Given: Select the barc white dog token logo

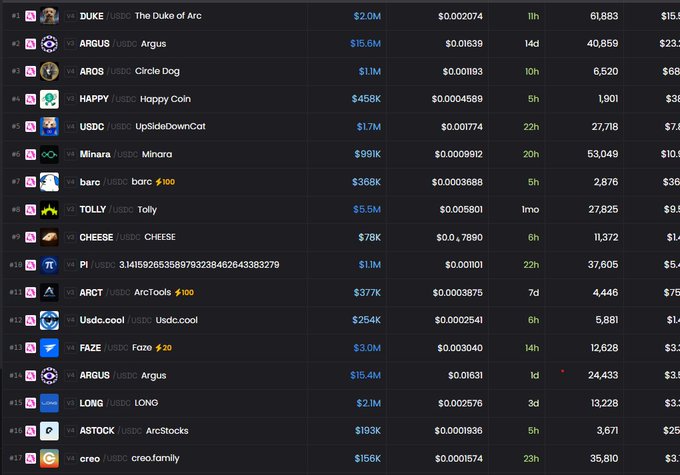Looking at the screenshot, I should point(49,182).
